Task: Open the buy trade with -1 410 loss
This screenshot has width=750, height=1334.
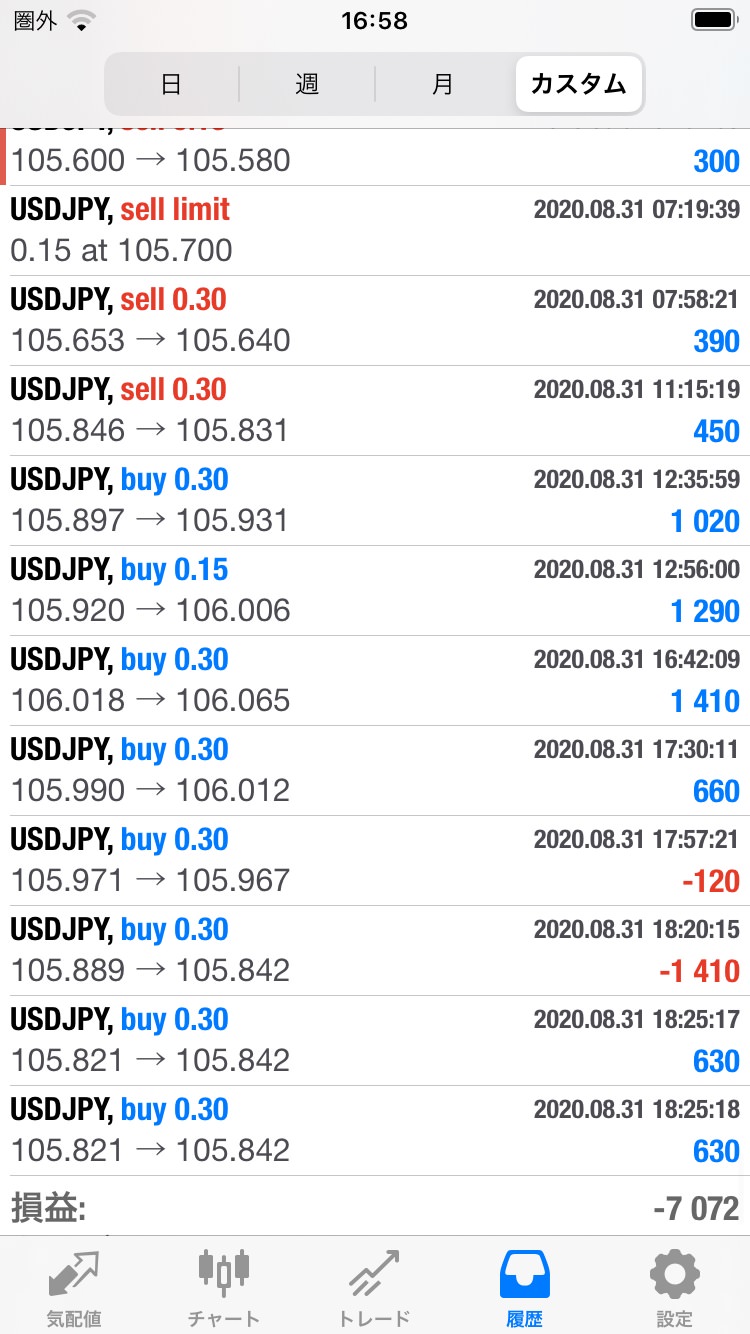Action: (375, 950)
